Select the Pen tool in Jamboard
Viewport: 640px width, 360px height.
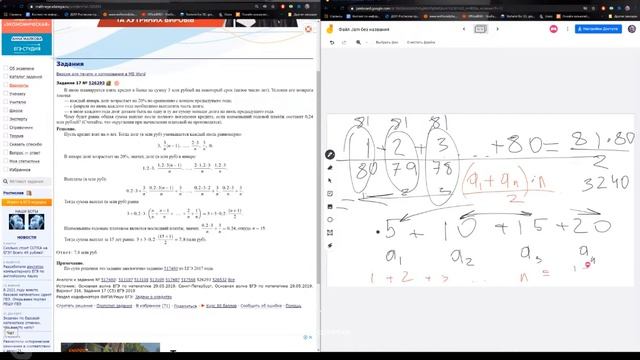pyautogui.click(x=330, y=155)
